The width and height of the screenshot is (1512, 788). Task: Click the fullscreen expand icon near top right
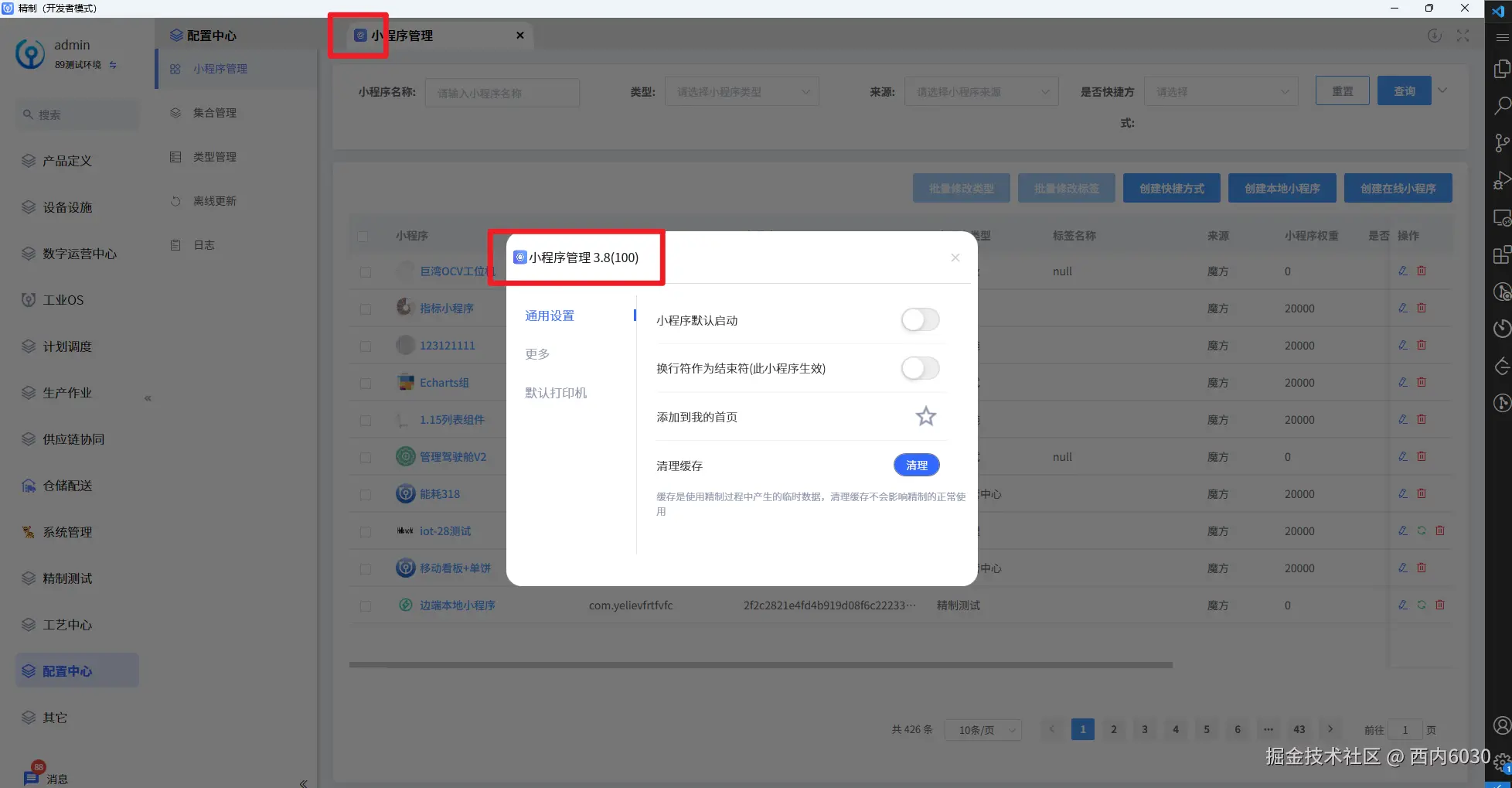1463,36
